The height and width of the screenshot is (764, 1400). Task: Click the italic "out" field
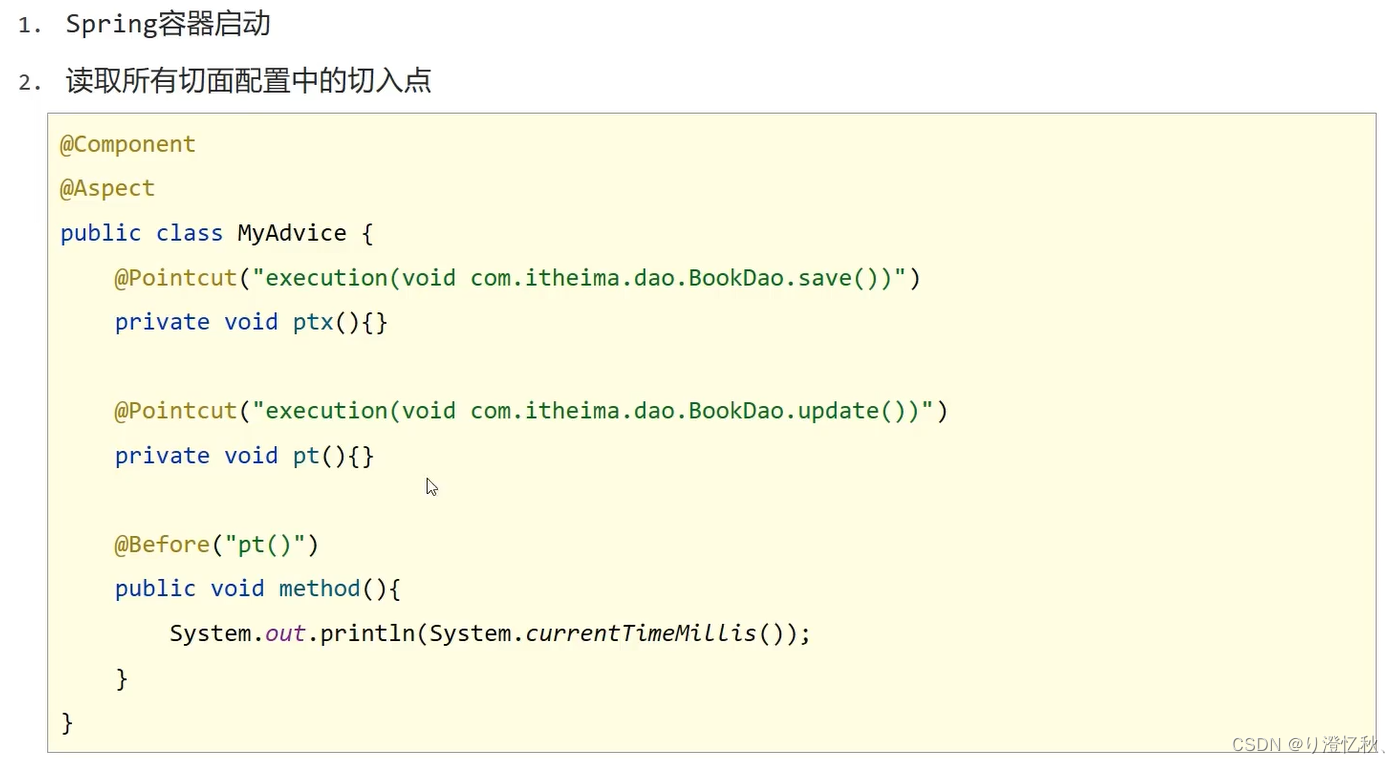pyautogui.click(x=285, y=633)
